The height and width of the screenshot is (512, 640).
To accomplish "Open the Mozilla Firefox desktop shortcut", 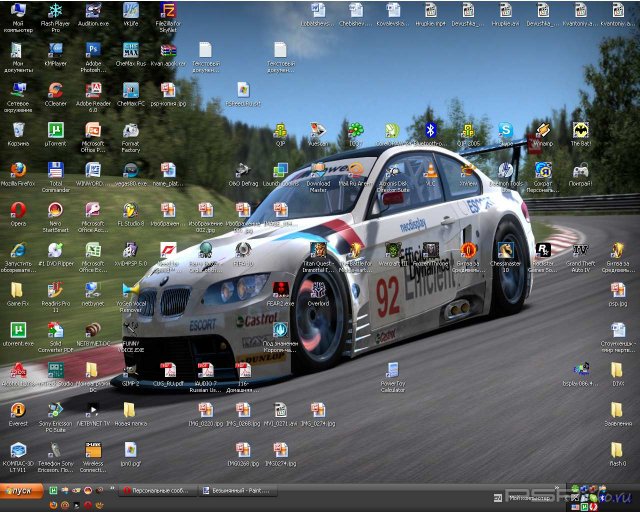I will 17,170.
